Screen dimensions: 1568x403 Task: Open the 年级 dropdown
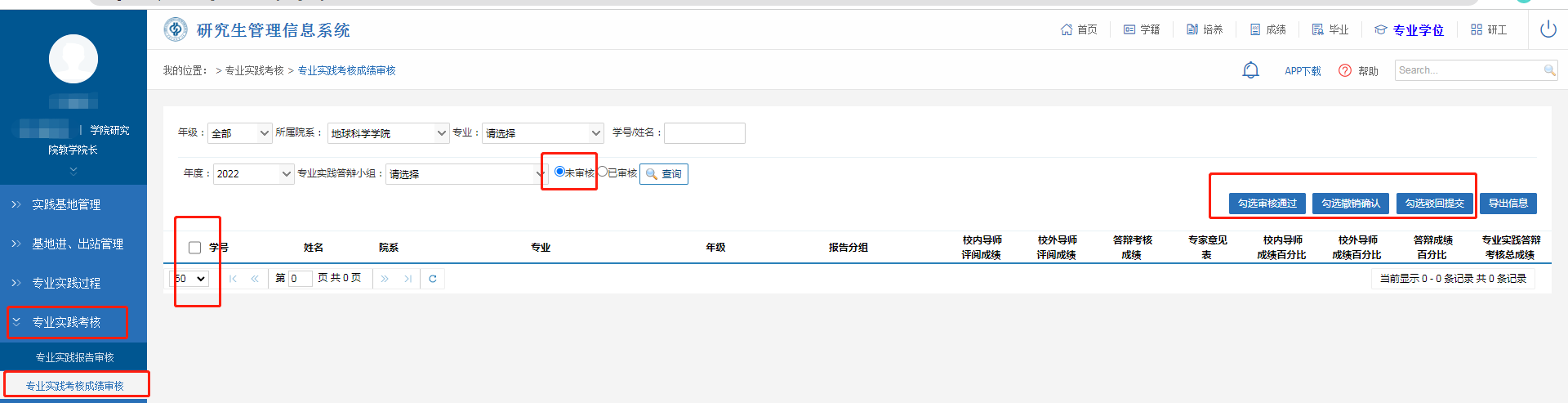tap(240, 133)
